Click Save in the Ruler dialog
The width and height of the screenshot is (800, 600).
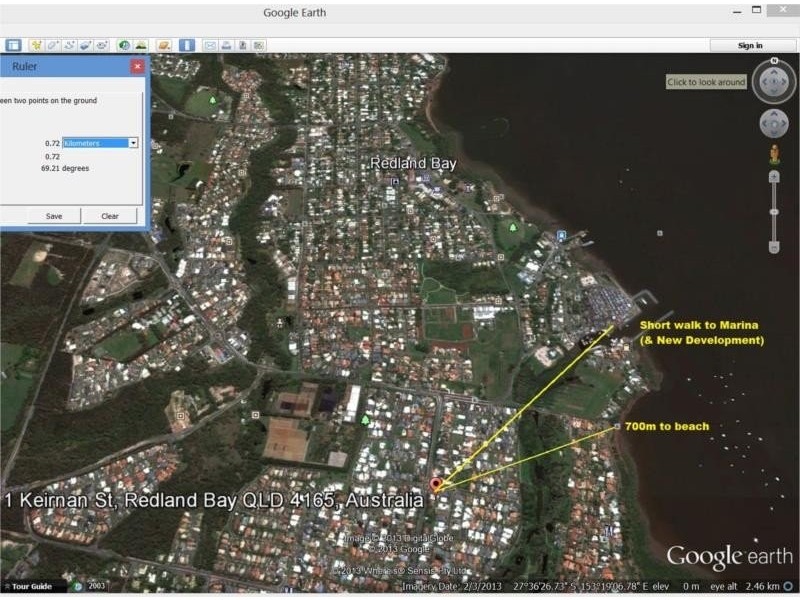pyautogui.click(x=54, y=216)
